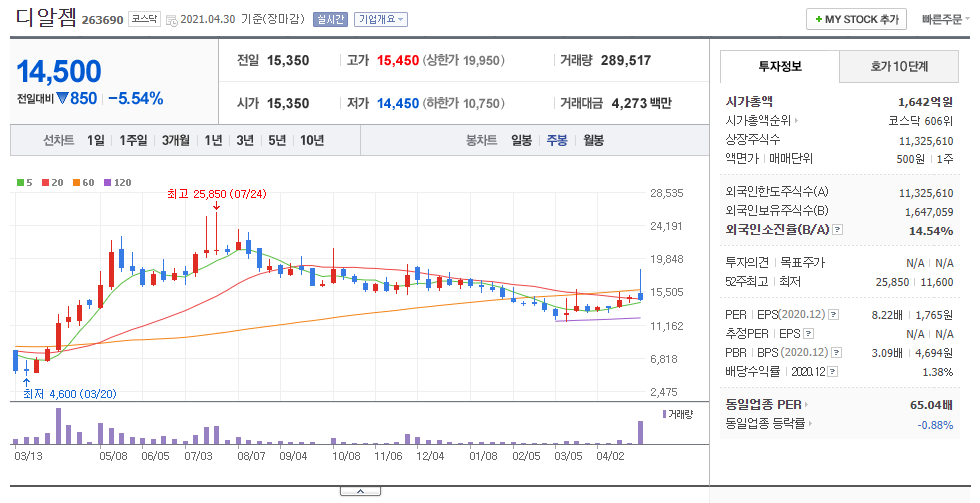Click the tall volume bar near 03/13
Image resolution: width=980 pixels, height=503 pixels.
(58, 426)
